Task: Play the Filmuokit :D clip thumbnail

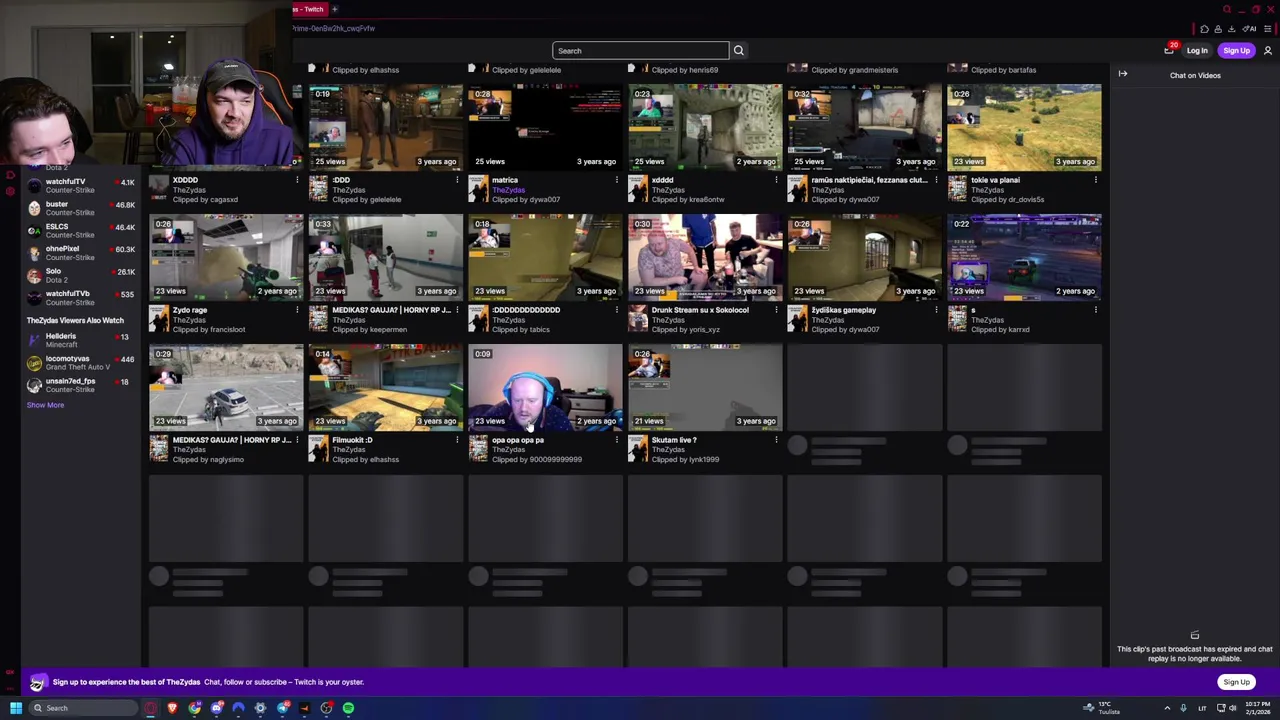Action: point(385,387)
